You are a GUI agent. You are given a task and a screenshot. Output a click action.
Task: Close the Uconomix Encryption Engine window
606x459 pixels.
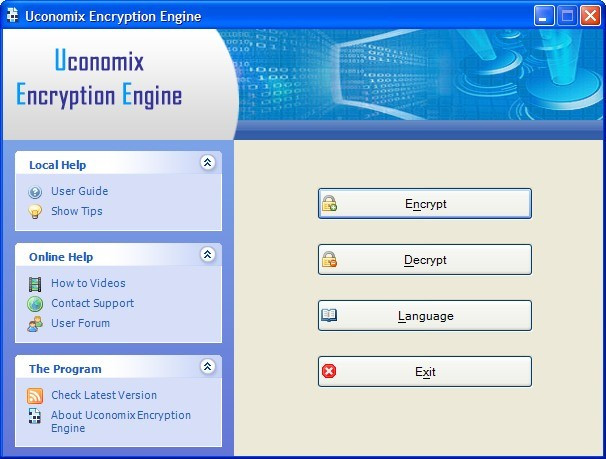[591, 16]
